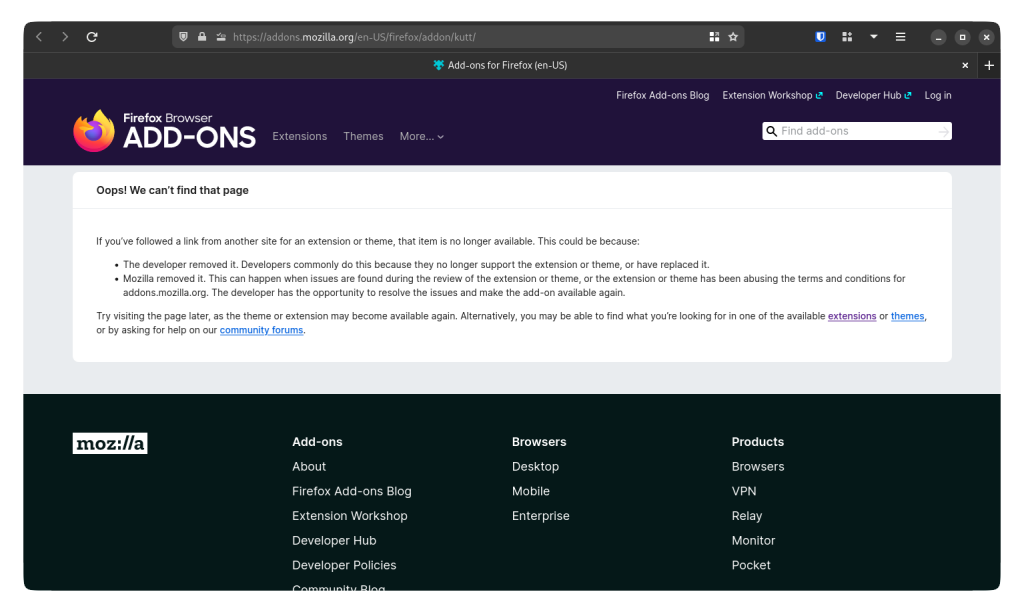The height and width of the screenshot is (616, 1024).
Task: Close the Add-ons for Firefox tab
Action: click(965, 65)
